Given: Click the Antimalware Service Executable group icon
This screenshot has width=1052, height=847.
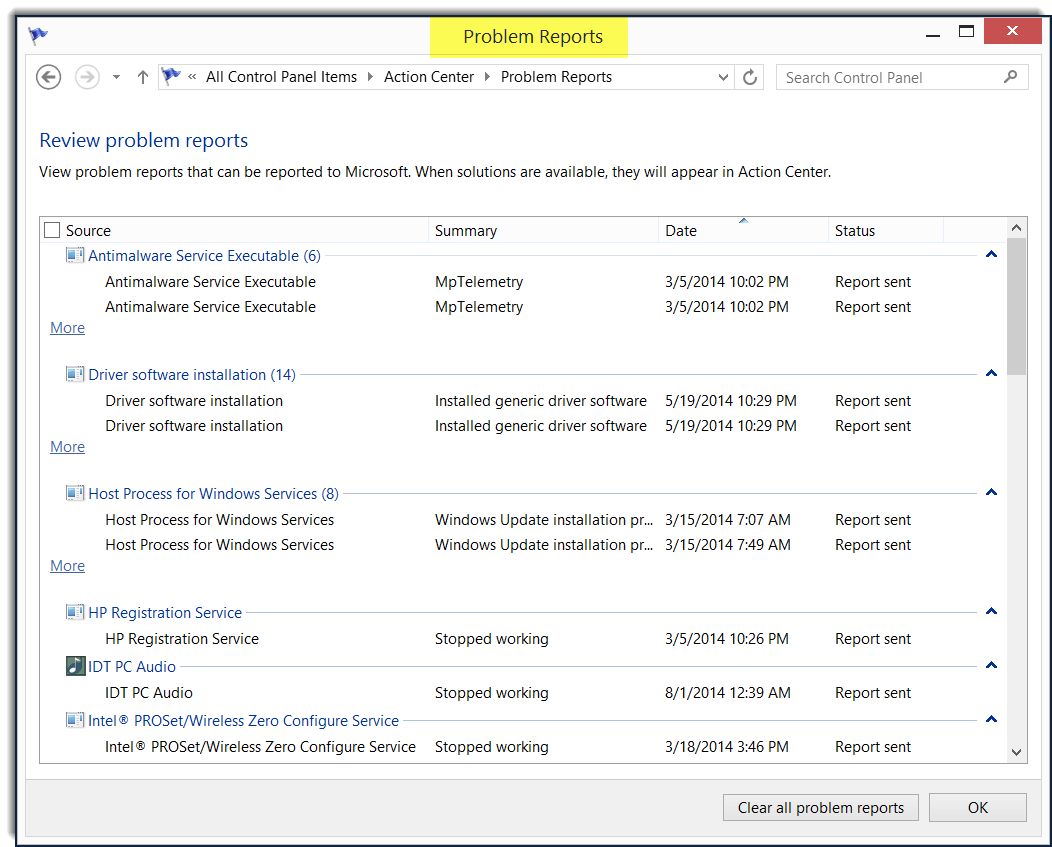Looking at the screenshot, I should (x=74, y=255).
